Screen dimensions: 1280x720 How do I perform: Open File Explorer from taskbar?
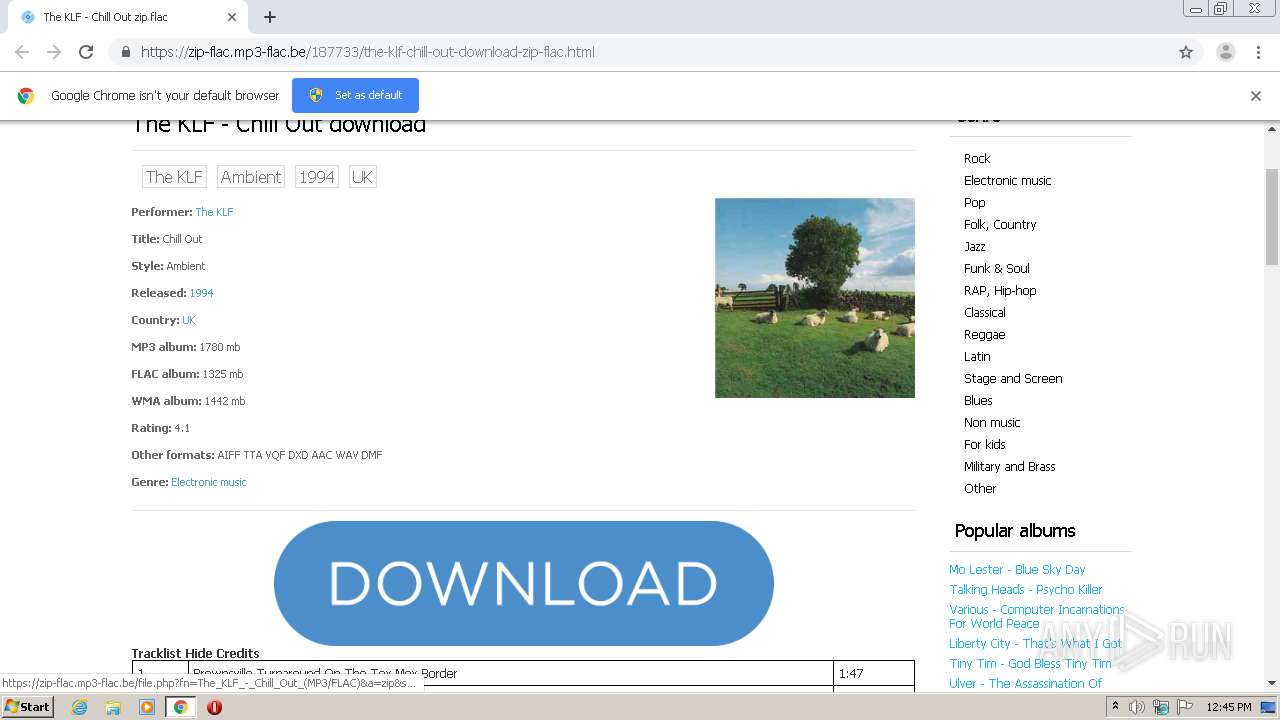pyautogui.click(x=113, y=707)
